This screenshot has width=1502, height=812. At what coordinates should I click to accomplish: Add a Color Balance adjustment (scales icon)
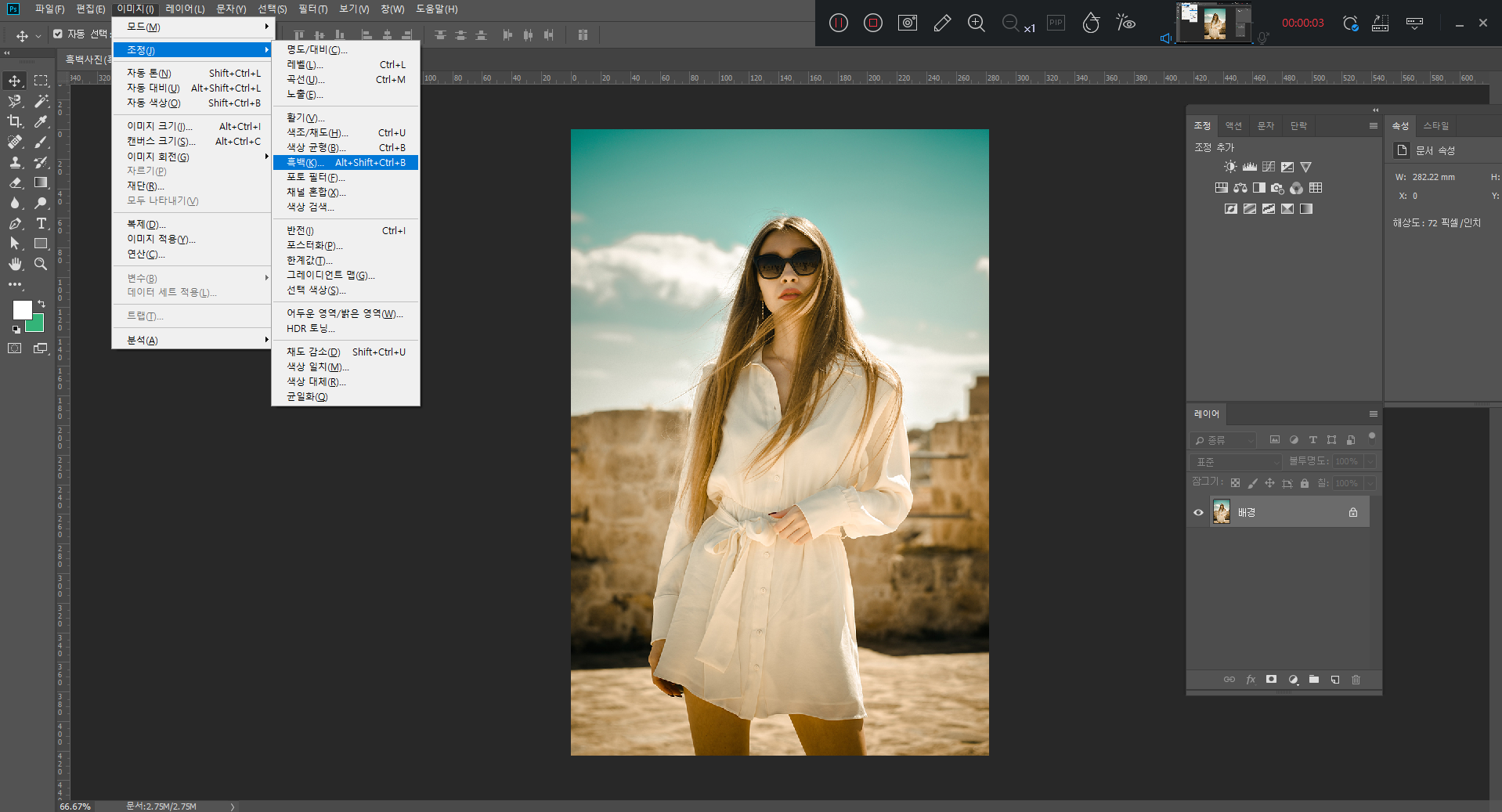[x=1240, y=188]
